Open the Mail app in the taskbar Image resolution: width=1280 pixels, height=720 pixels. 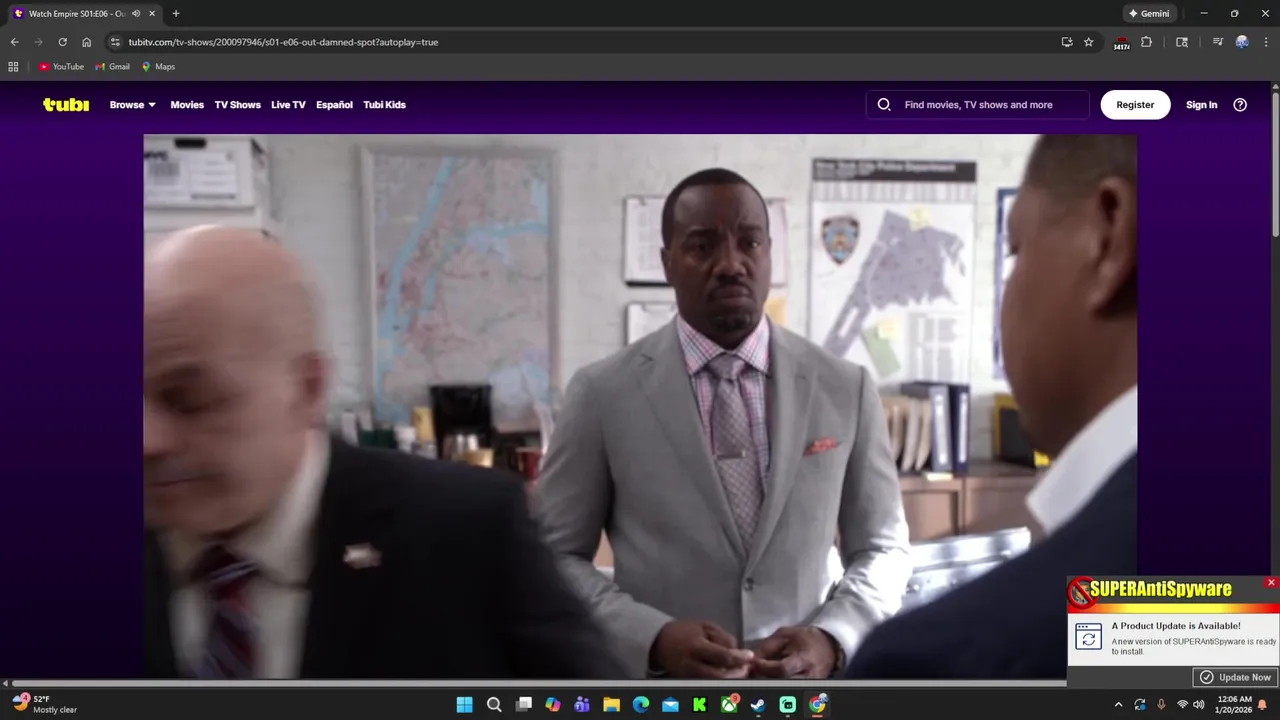pyautogui.click(x=670, y=705)
